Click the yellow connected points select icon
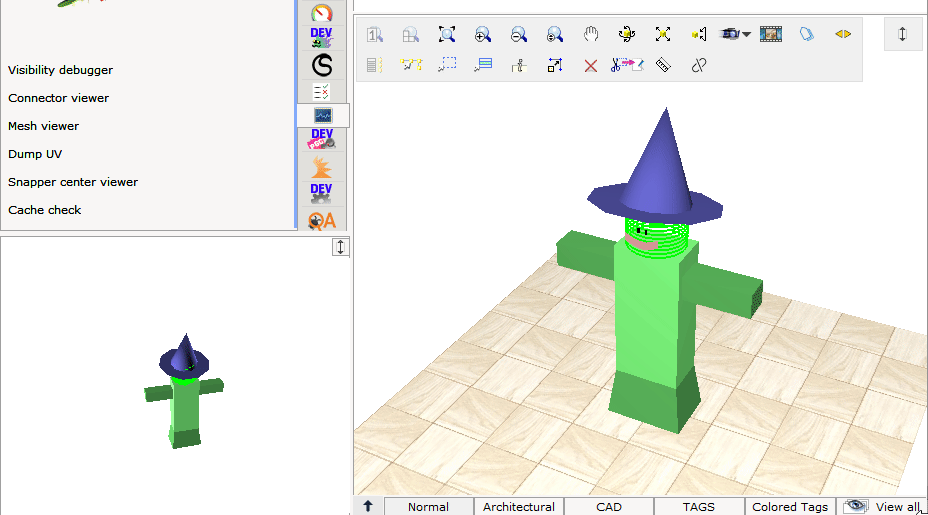The width and height of the screenshot is (928, 515). pos(411,65)
